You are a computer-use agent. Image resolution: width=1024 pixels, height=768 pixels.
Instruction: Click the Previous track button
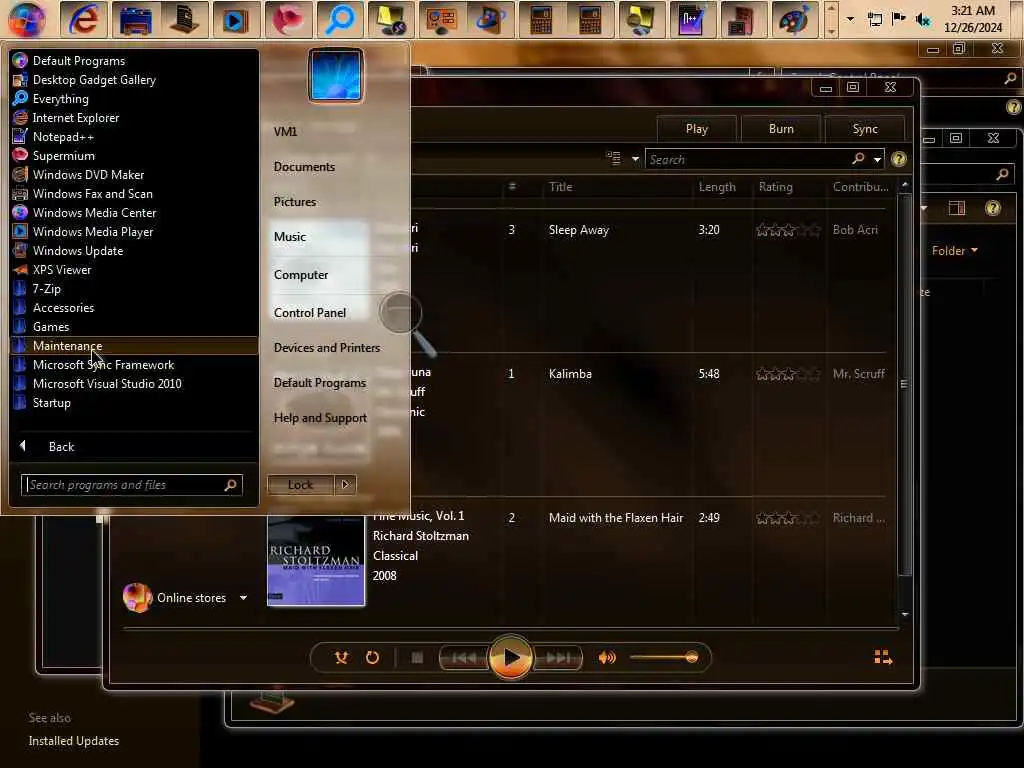point(464,658)
